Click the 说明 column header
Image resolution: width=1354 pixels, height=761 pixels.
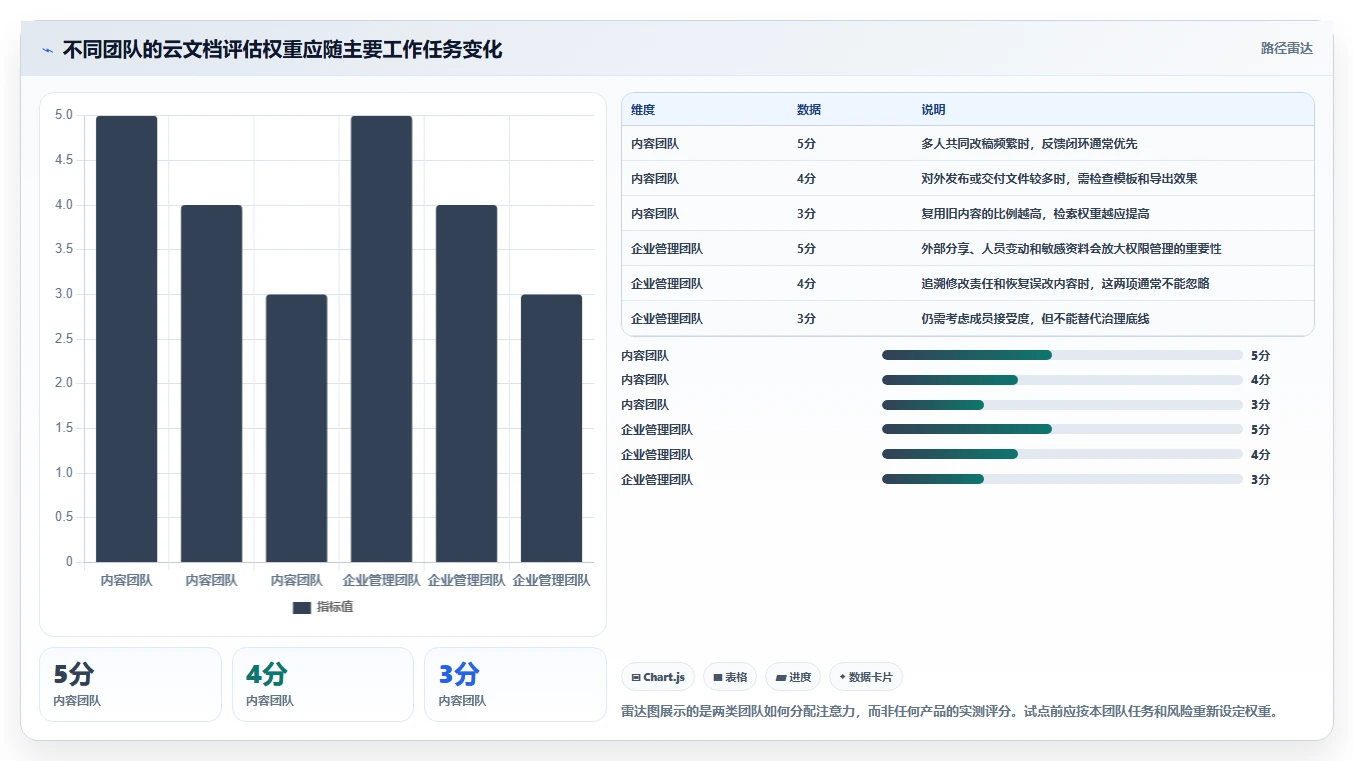pos(933,110)
